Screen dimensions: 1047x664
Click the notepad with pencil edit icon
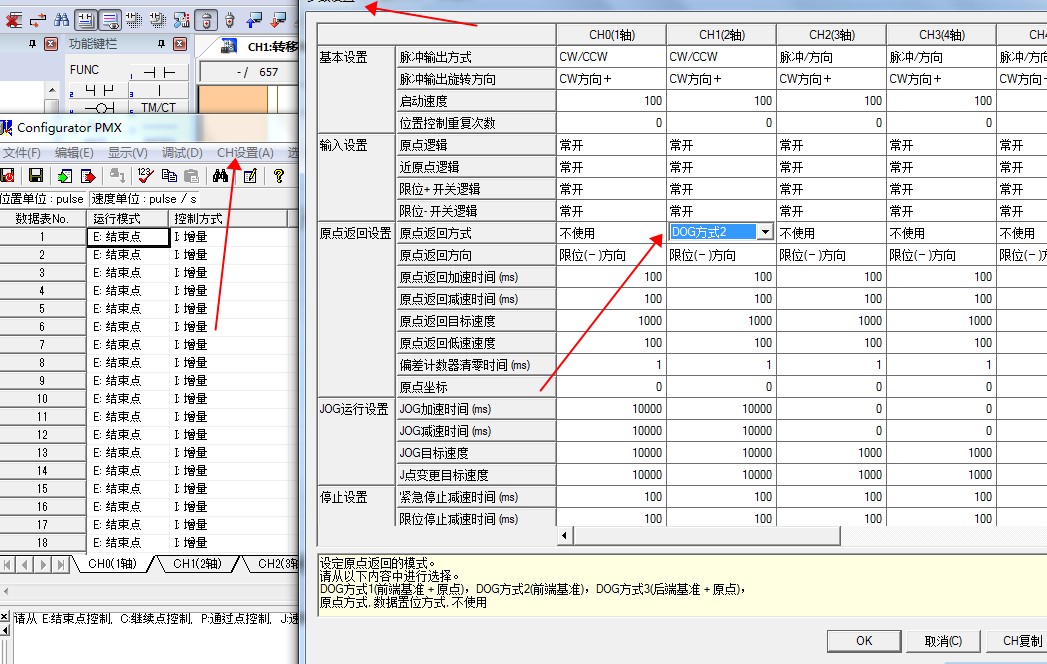pyautogui.click(x=250, y=176)
